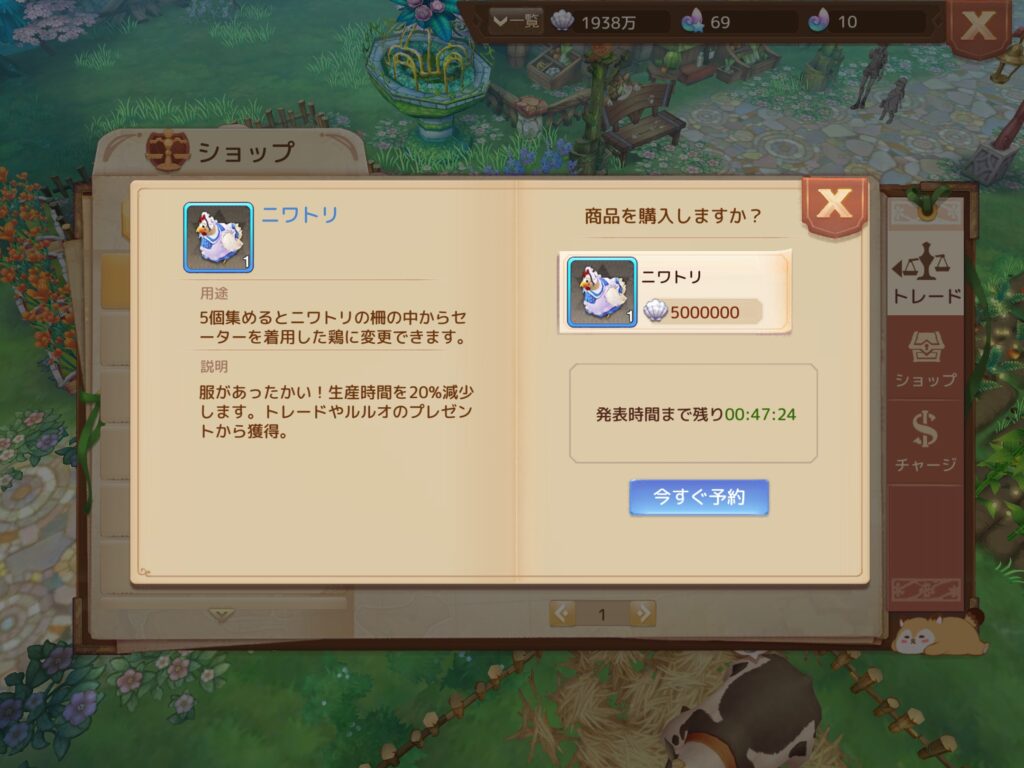This screenshot has width=1024, height=768.
Task: Select the ニワトリ product card icon
Action: (601, 292)
